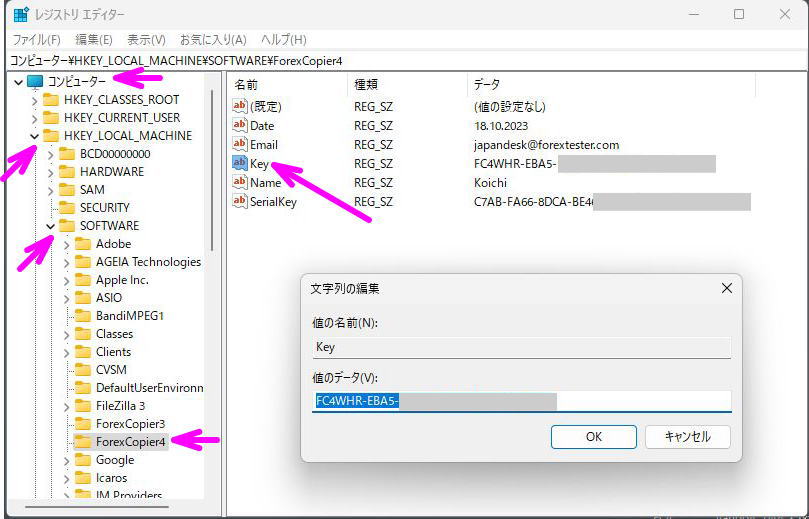Click the HKEY_CLASSES_ROOT folder icon
The height and width of the screenshot is (519, 809).
click(51, 100)
